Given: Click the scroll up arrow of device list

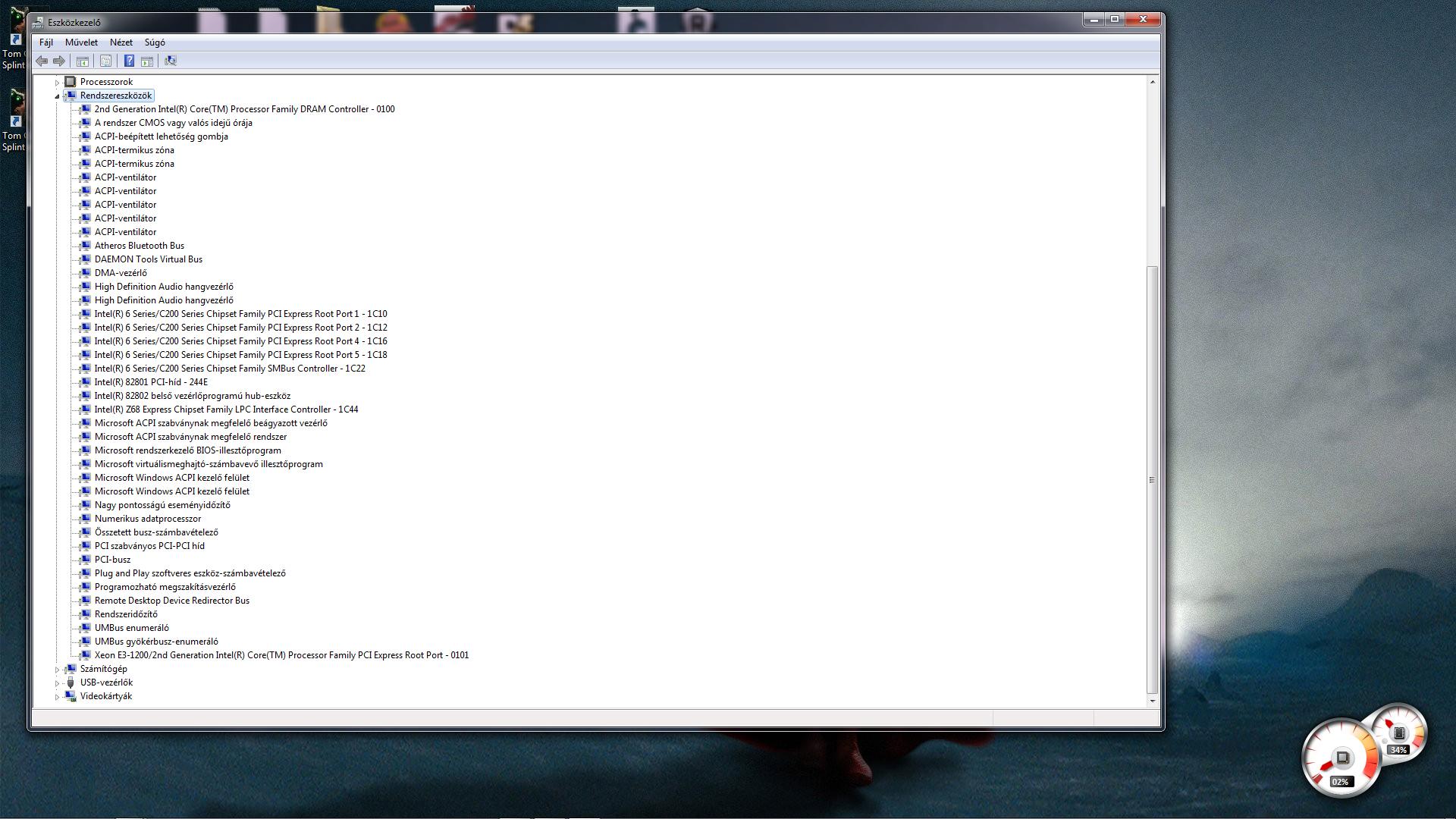Looking at the screenshot, I should (1153, 82).
